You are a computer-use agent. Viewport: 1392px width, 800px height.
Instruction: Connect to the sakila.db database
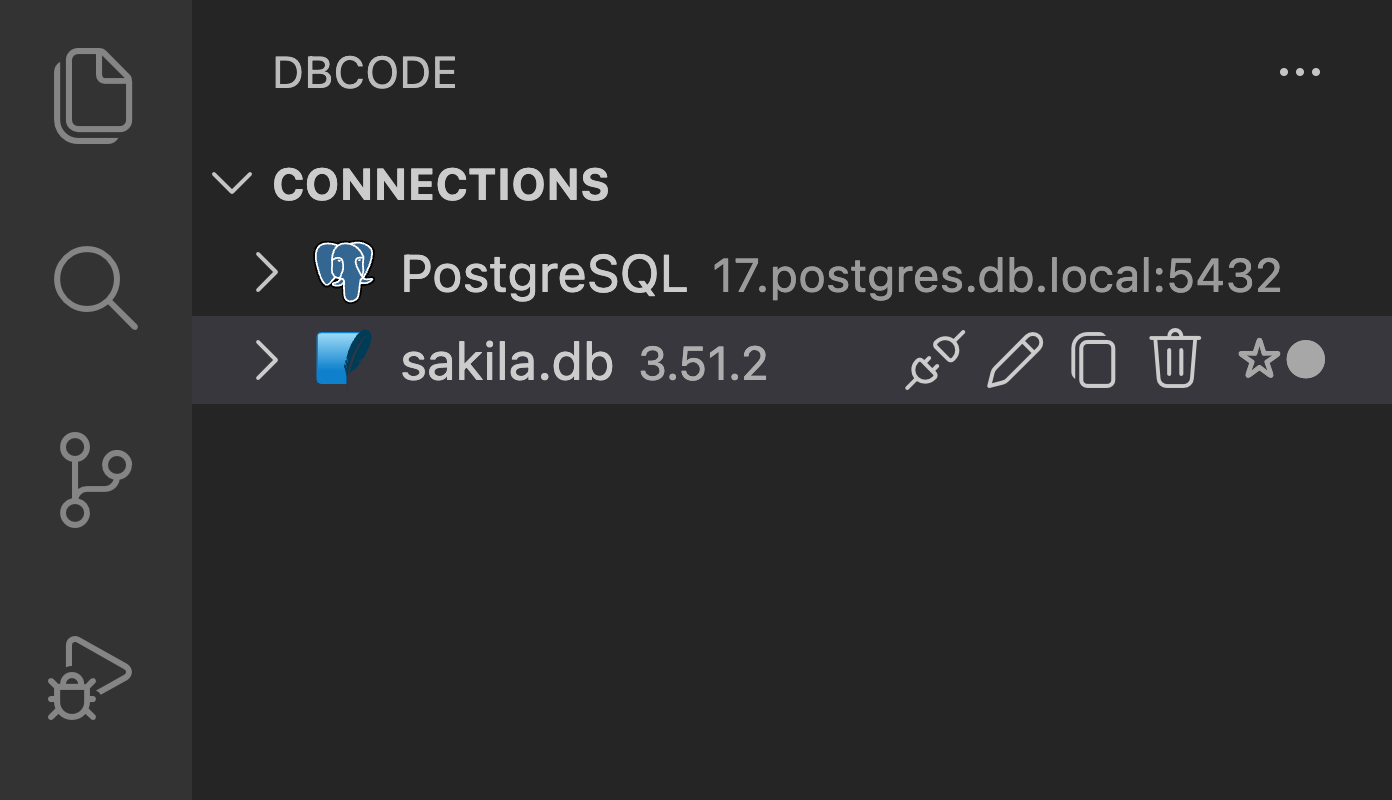click(932, 361)
